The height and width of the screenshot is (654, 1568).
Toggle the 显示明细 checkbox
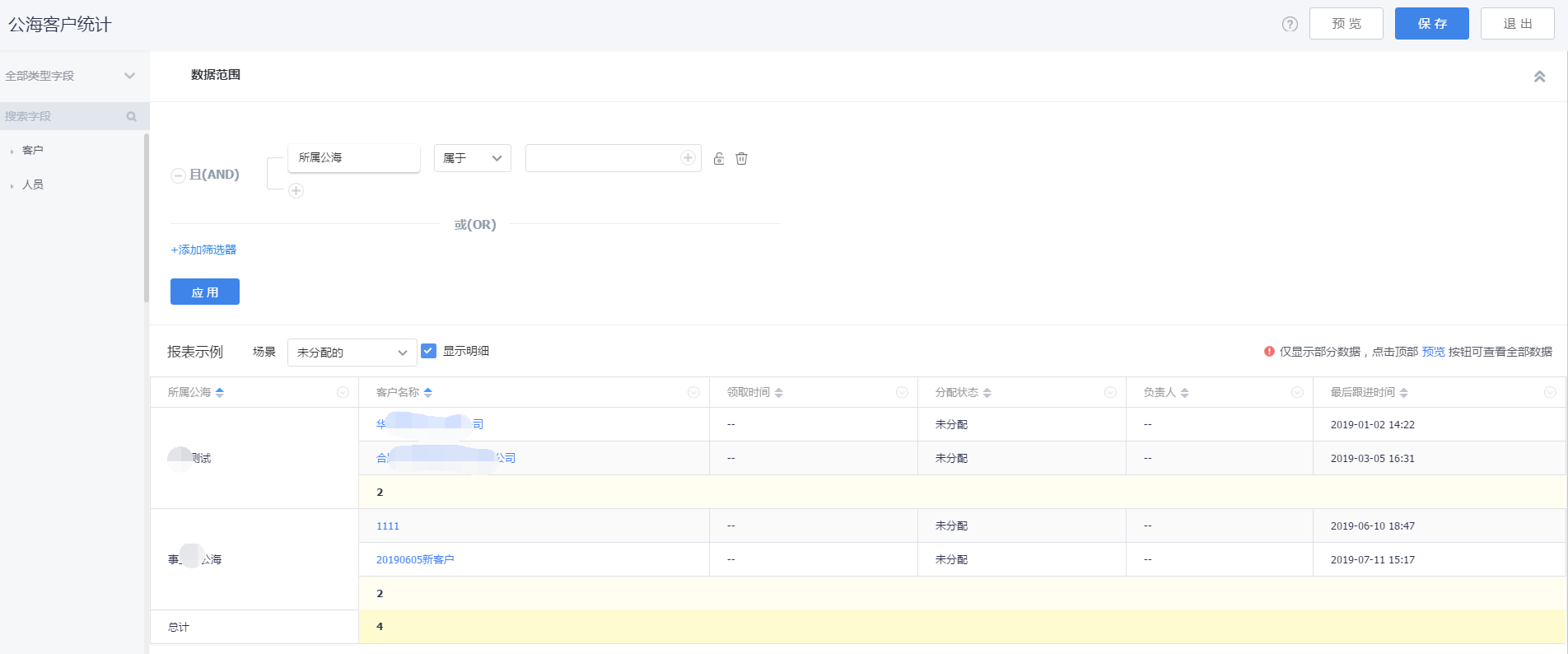(428, 351)
